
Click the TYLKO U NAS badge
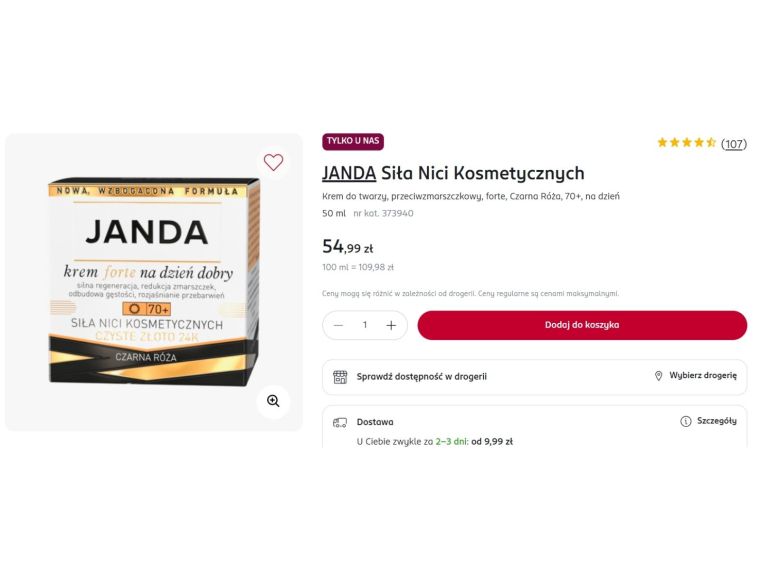tap(353, 142)
